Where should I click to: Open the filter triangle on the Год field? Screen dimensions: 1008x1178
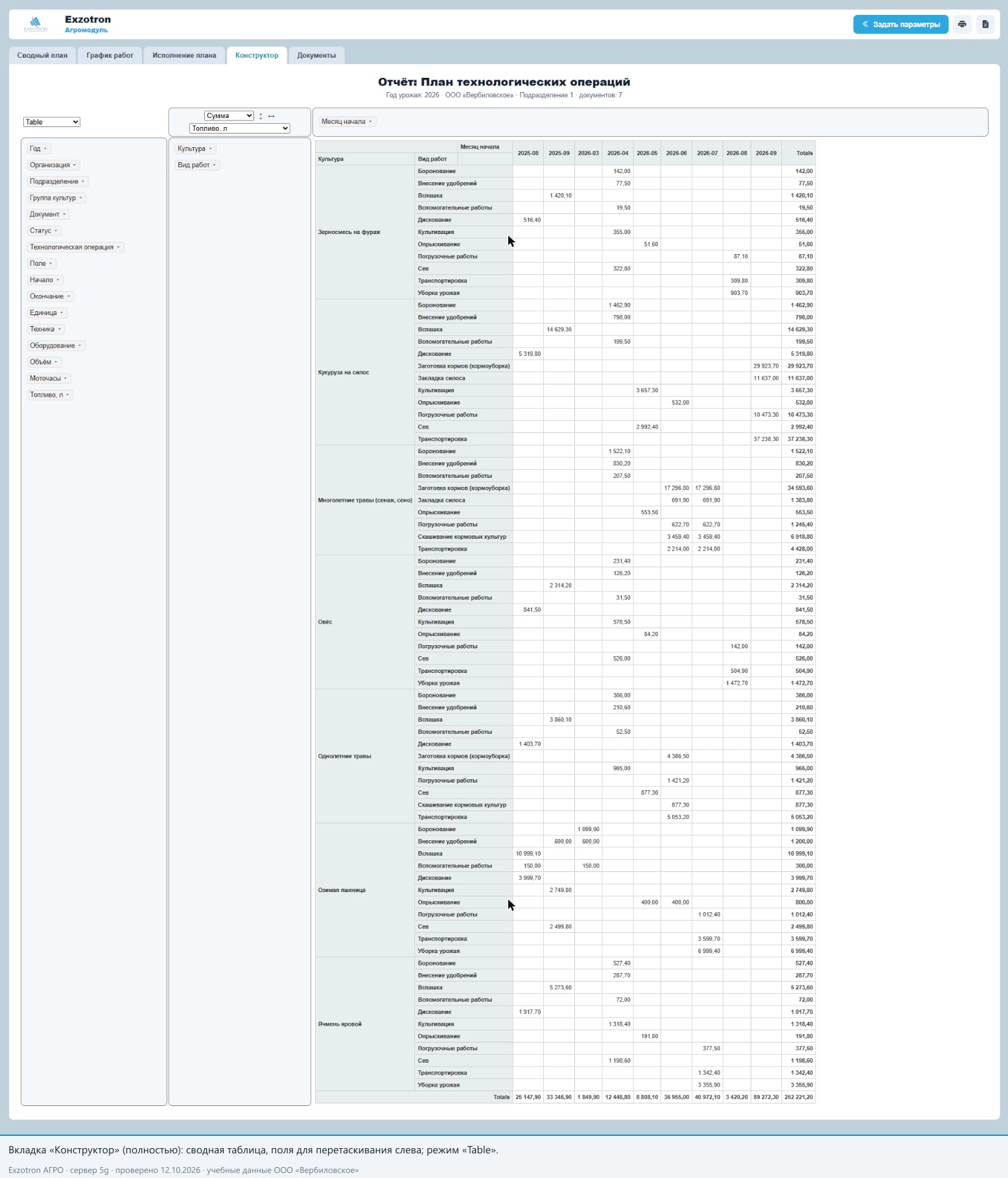point(45,149)
